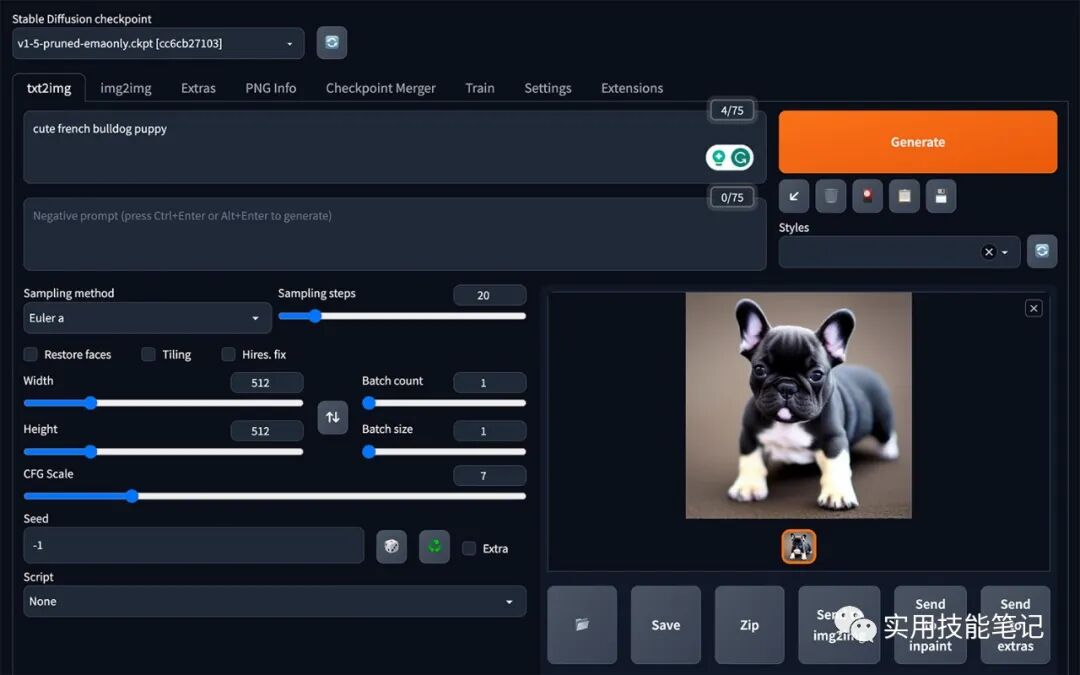
Task: Click the Seed input field
Action: tap(194, 546)
